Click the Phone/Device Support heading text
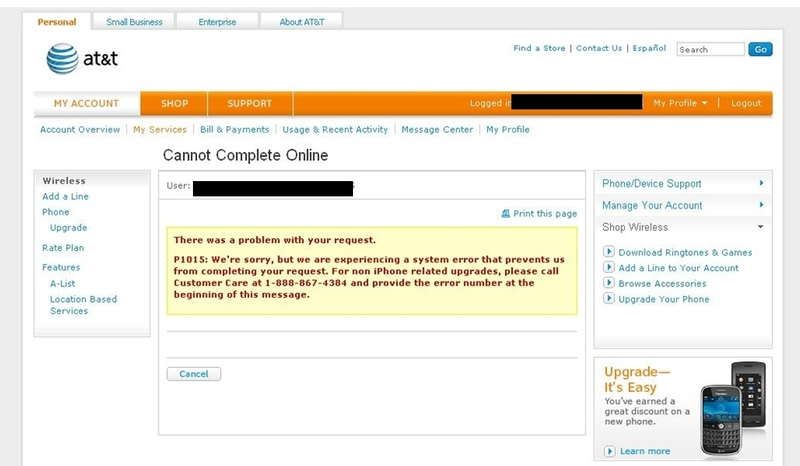The image size is (800, 466). [x=652, y=183]
